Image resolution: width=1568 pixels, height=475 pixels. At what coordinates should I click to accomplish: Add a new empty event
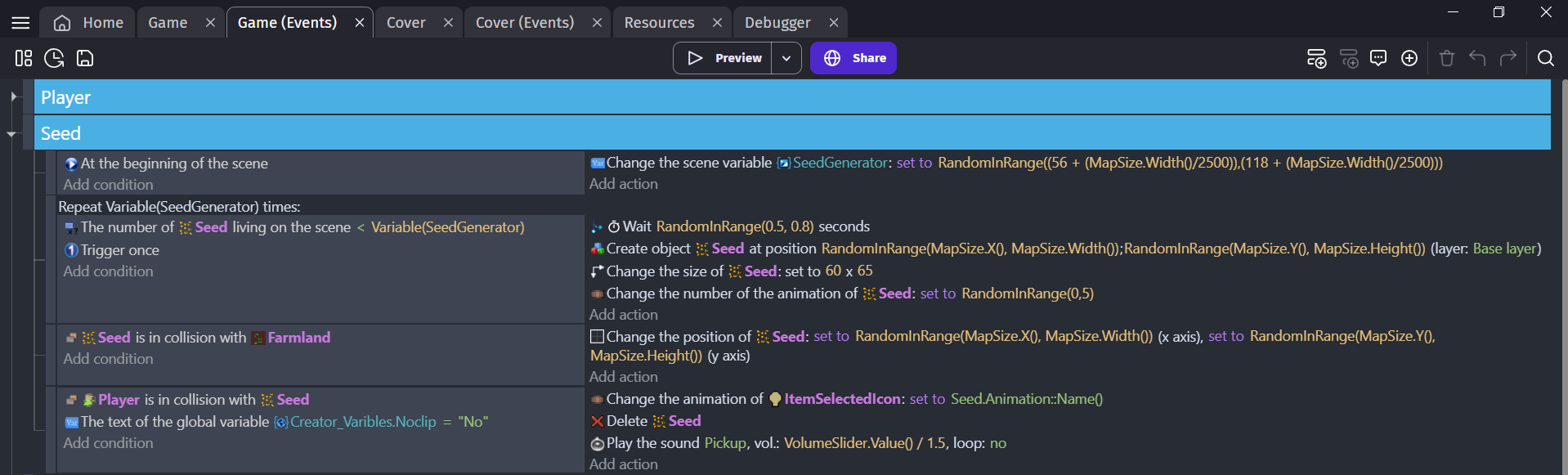coord(1315,58)
